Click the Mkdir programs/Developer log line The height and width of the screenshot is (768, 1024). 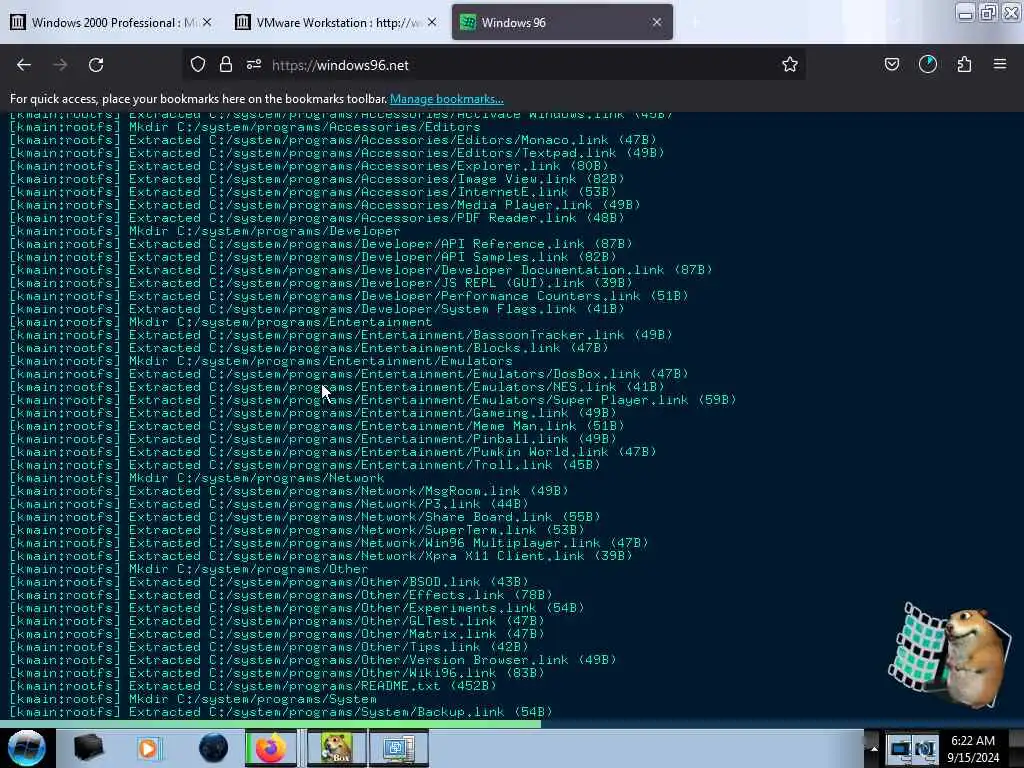click(x=204, y=231)
